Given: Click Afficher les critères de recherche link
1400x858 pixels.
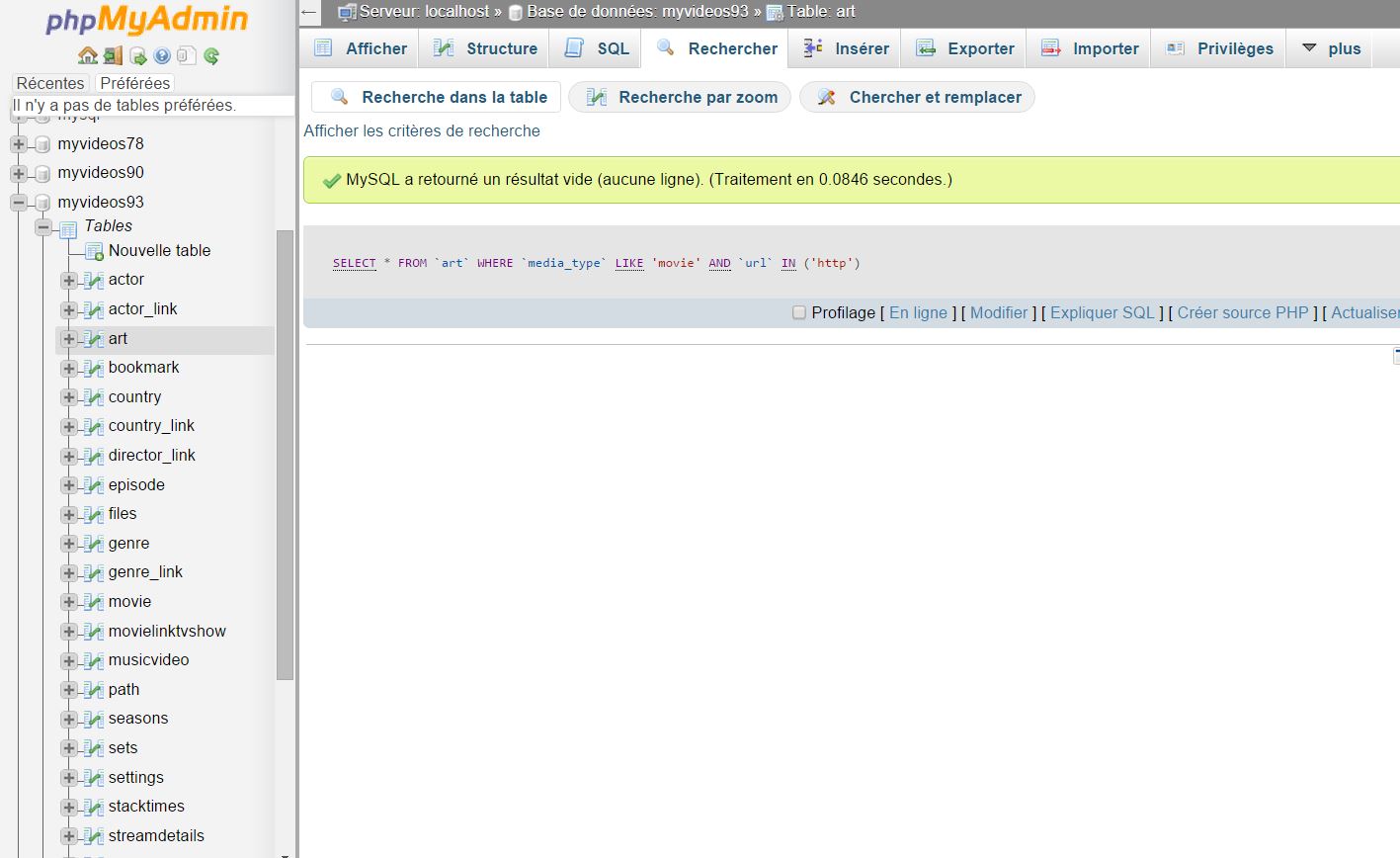Looking at the screenshot, I should (422, 130).
